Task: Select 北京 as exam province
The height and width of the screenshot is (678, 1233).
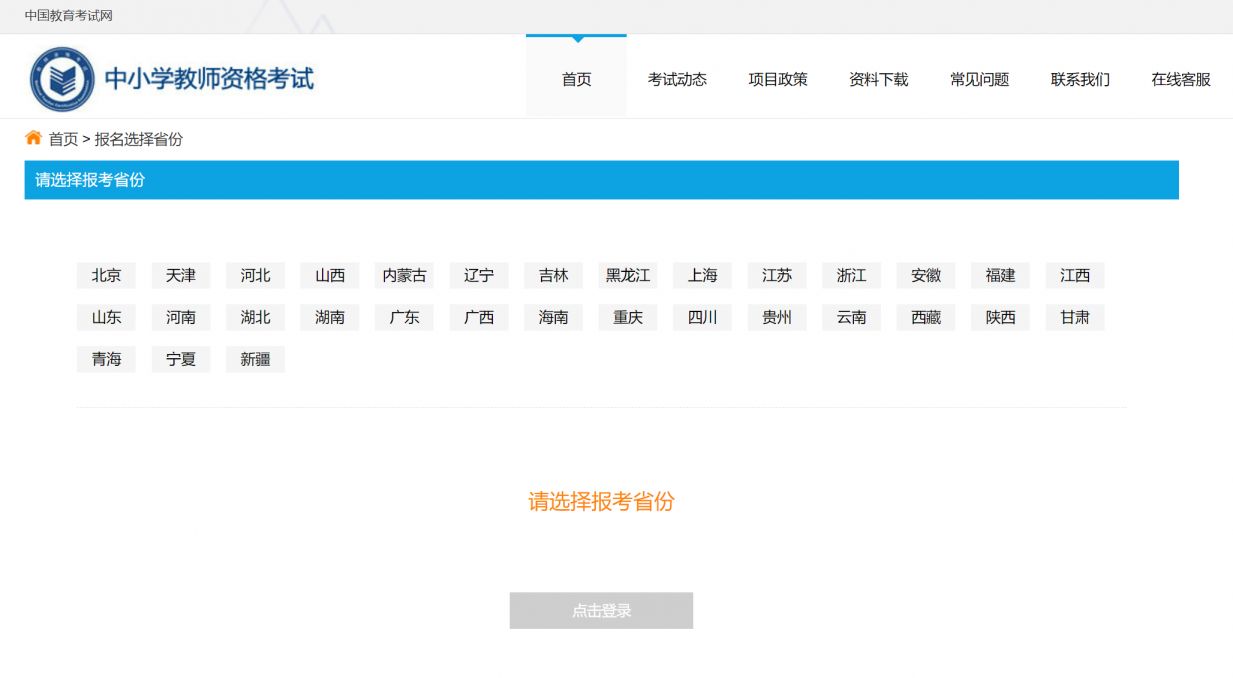Action: click(x=106, y=275)
